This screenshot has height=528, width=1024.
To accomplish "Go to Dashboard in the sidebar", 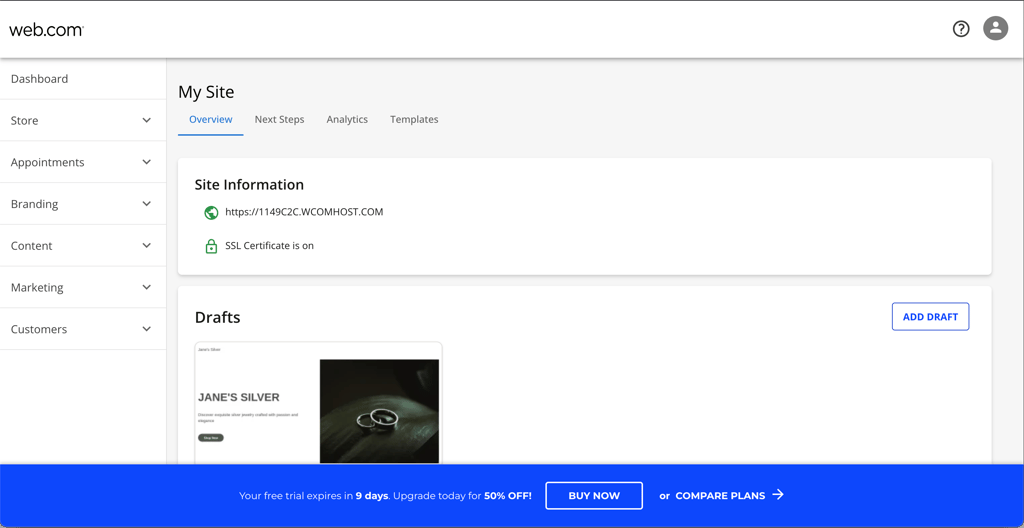I will [83, 79].
